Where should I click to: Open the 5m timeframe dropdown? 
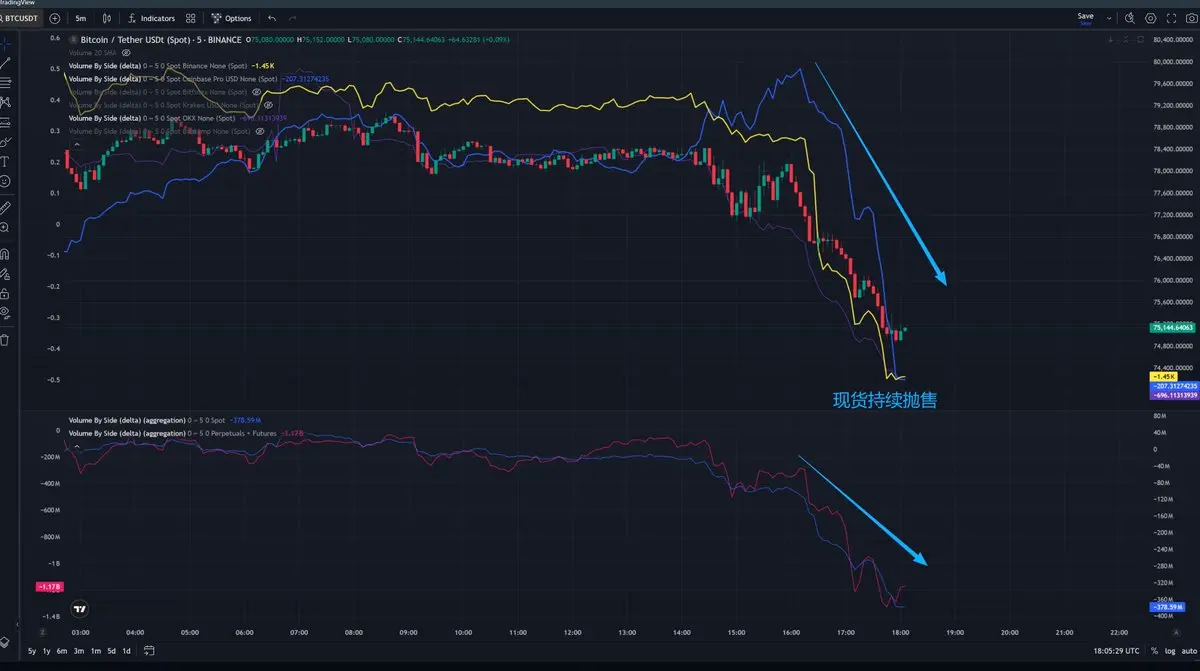pyautogui.click(x=81, y=18)
